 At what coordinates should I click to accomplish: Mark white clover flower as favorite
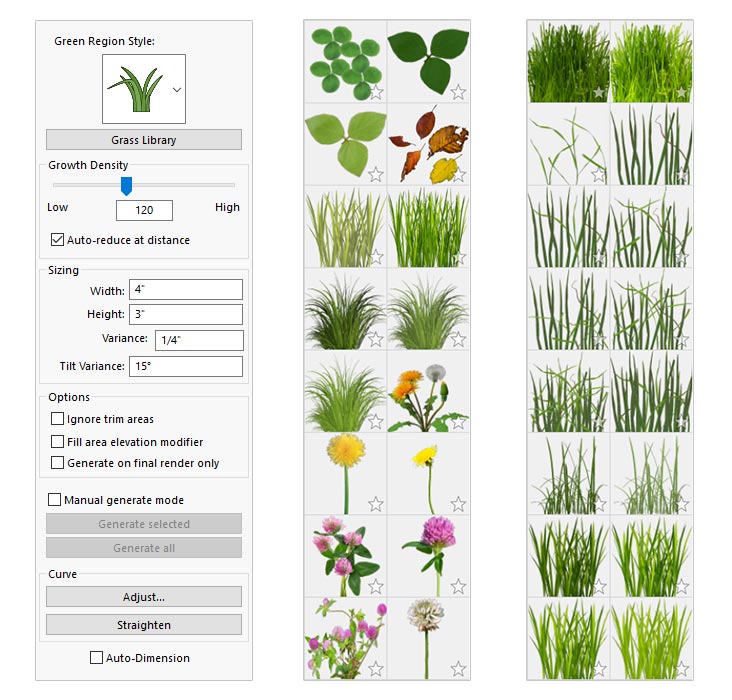(x=458, y=667)
